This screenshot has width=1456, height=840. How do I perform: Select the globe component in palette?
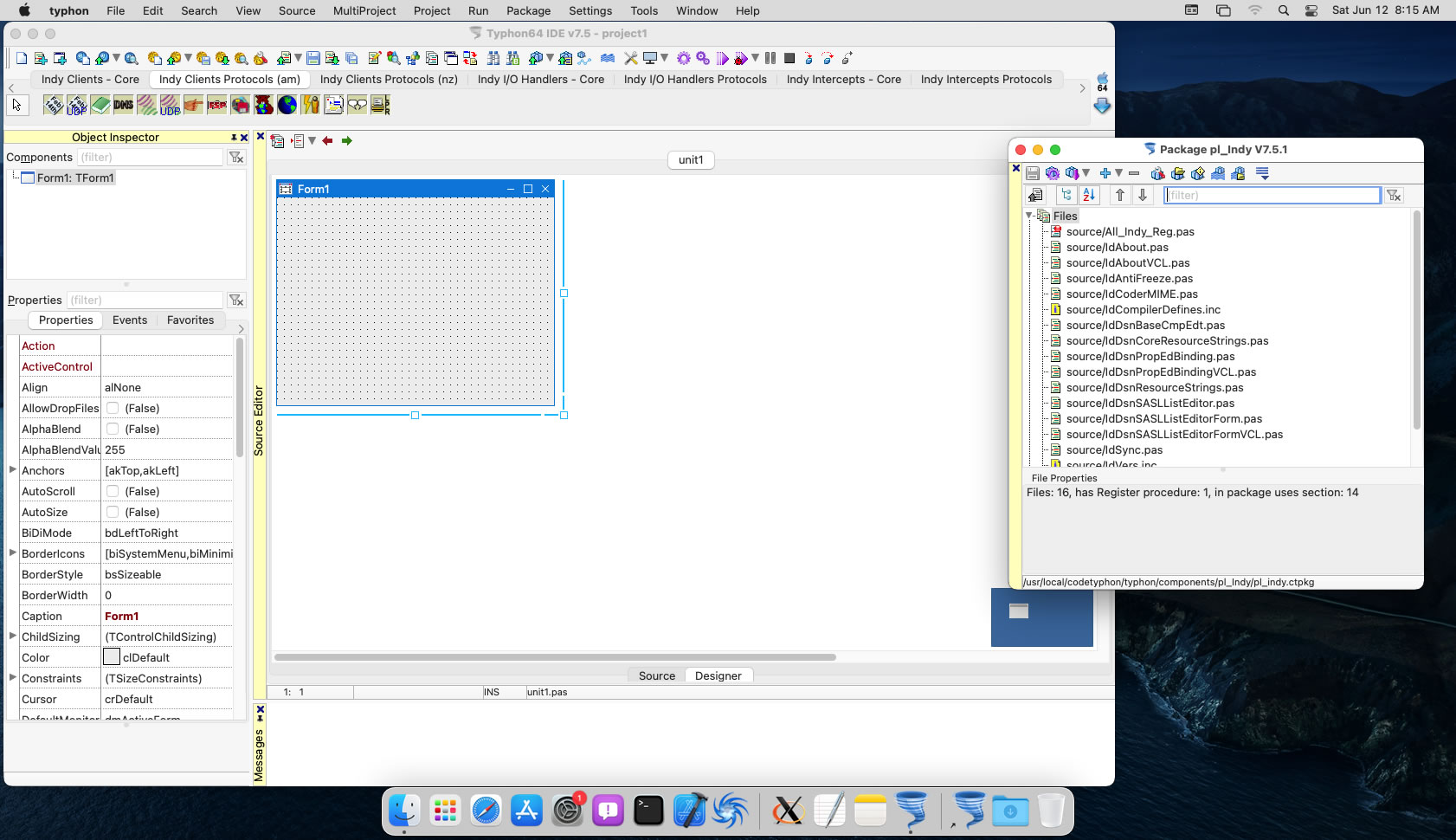pyautogui.click(x=287, y=105)
